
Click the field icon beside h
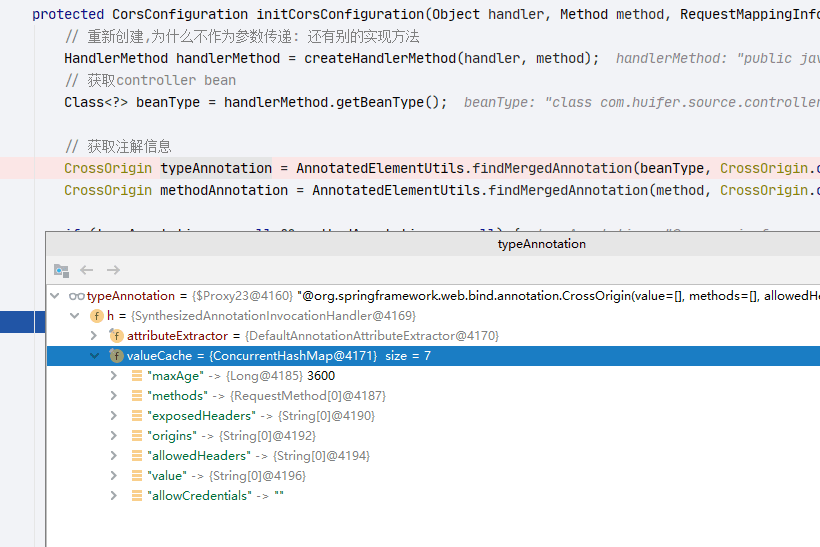coord(97,316)
